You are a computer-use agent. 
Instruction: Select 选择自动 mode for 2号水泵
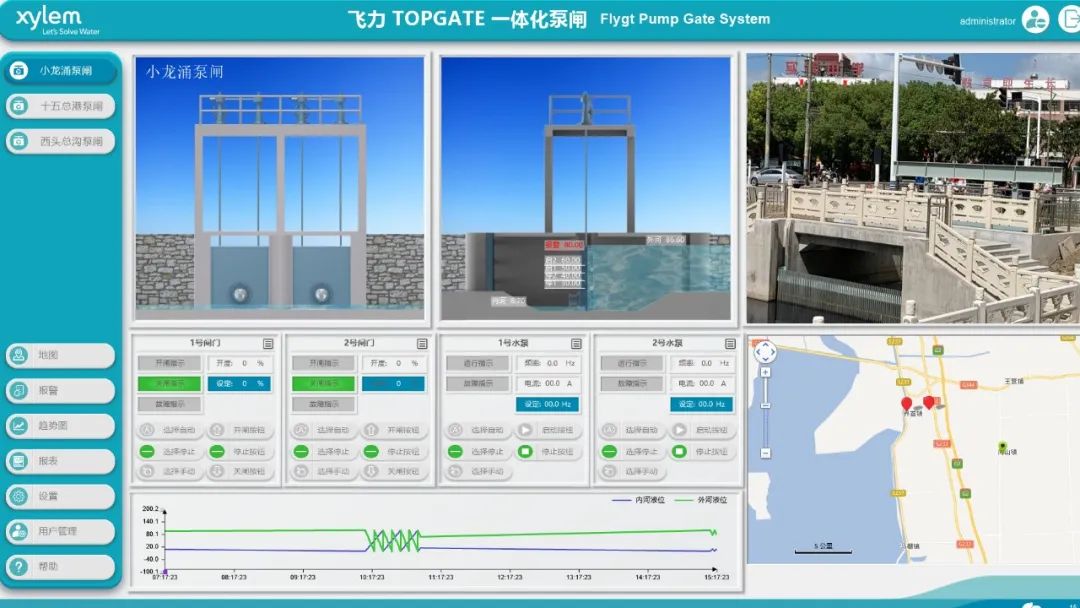[x=633, y=430]
